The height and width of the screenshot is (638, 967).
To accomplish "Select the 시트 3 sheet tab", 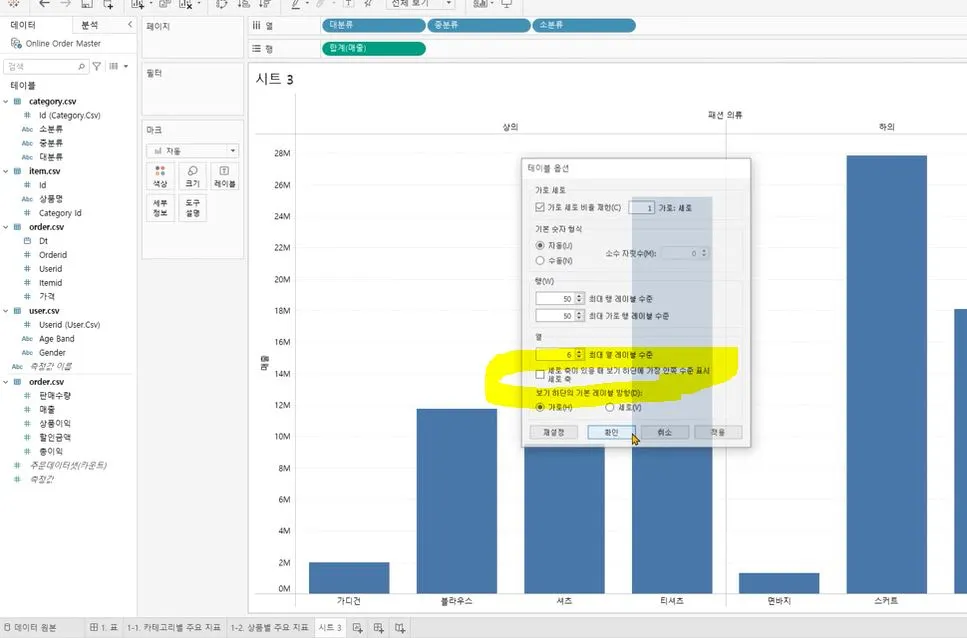I will pos(330,628).
